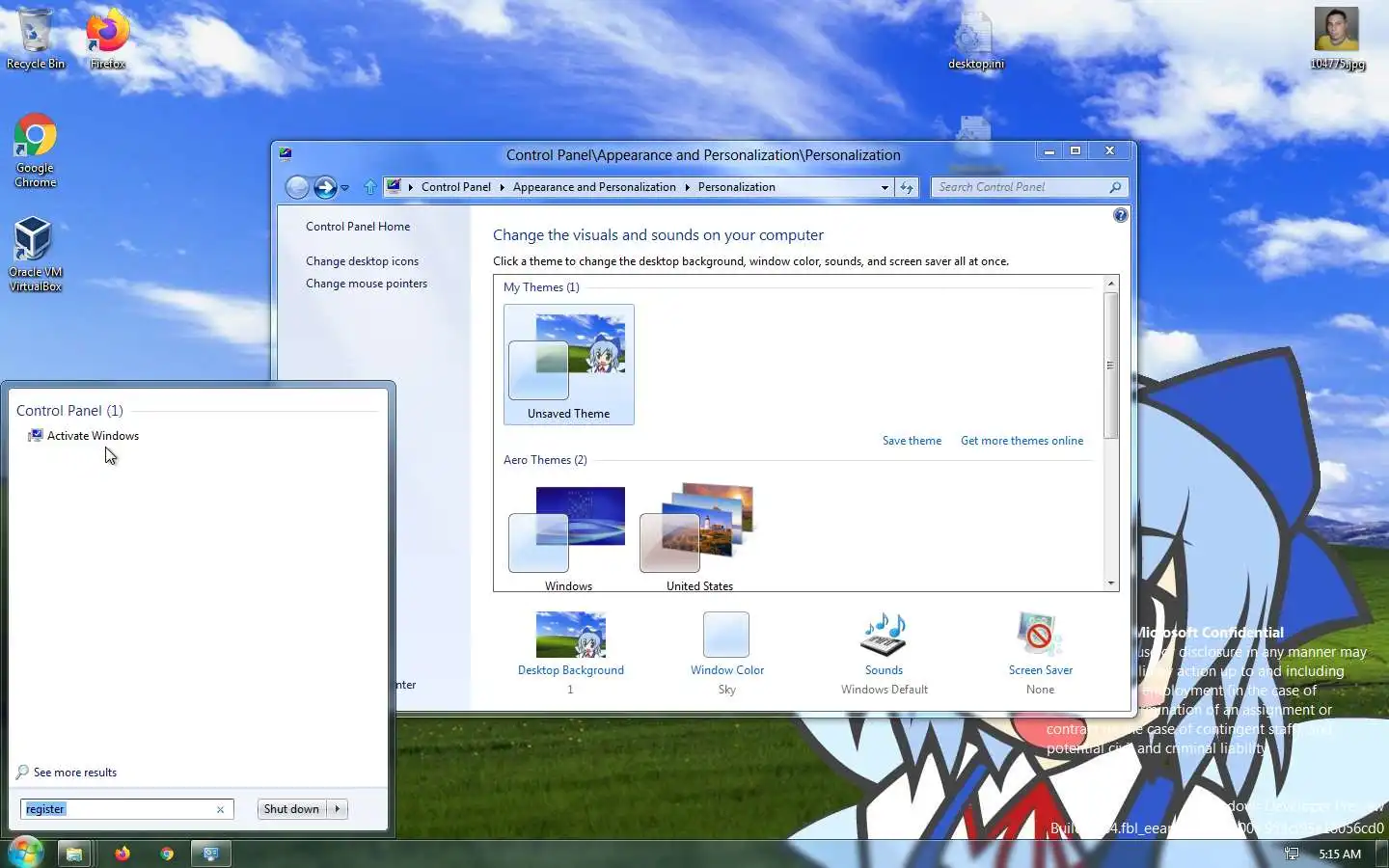1389x868 pixels.
Task: Click the Start button orb
Action: click(x=25, y=853)
